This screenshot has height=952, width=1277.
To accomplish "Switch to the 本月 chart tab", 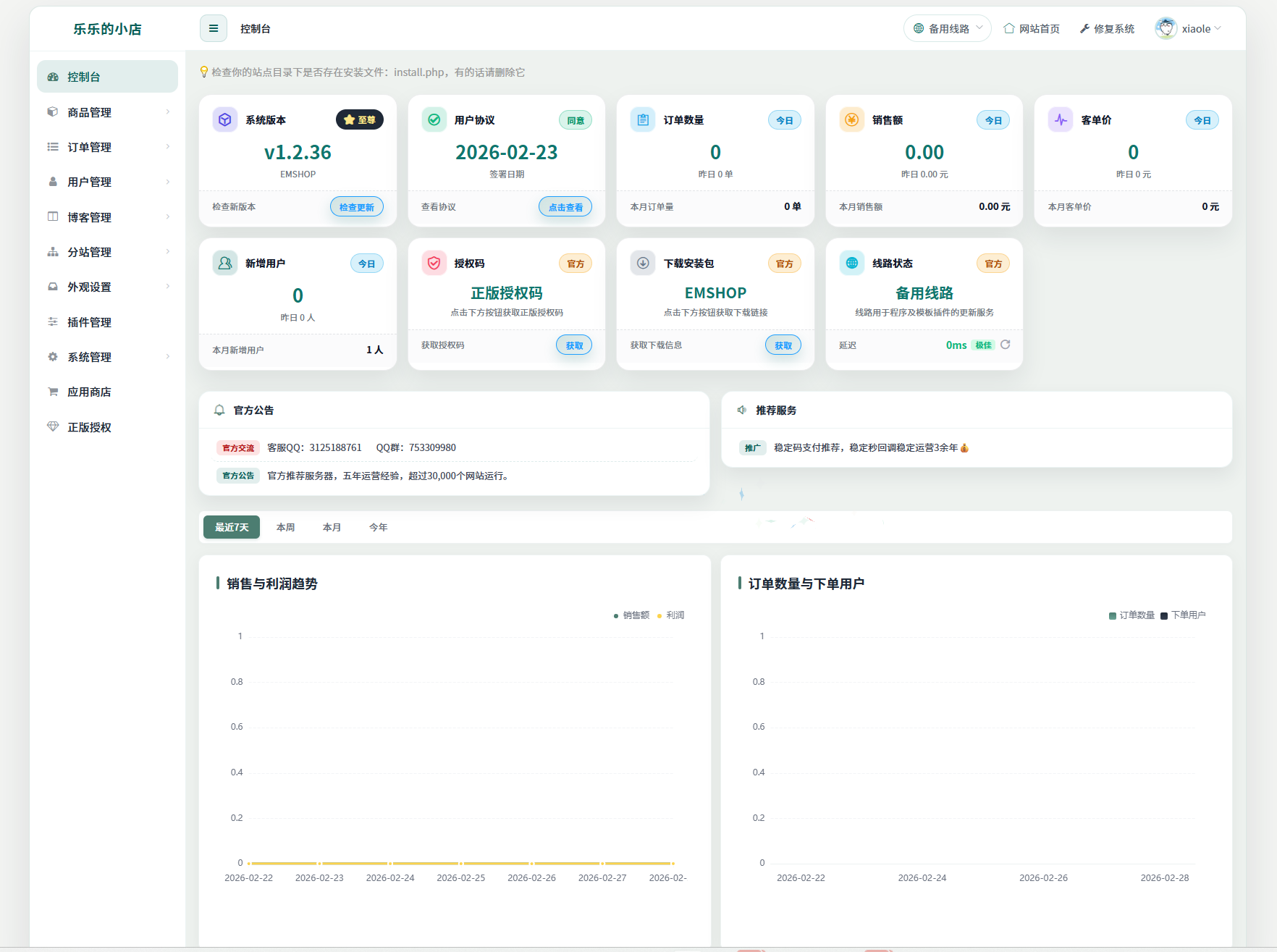I will coord(332,527).
